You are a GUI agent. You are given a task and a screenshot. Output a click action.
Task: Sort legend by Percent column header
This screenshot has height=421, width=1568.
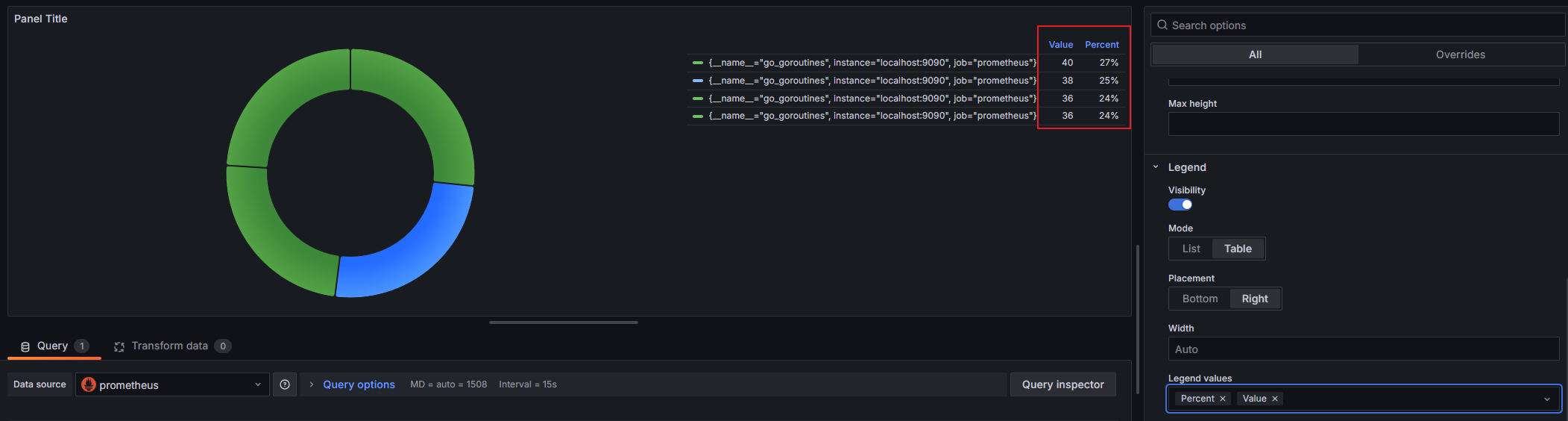(1102, 45)
